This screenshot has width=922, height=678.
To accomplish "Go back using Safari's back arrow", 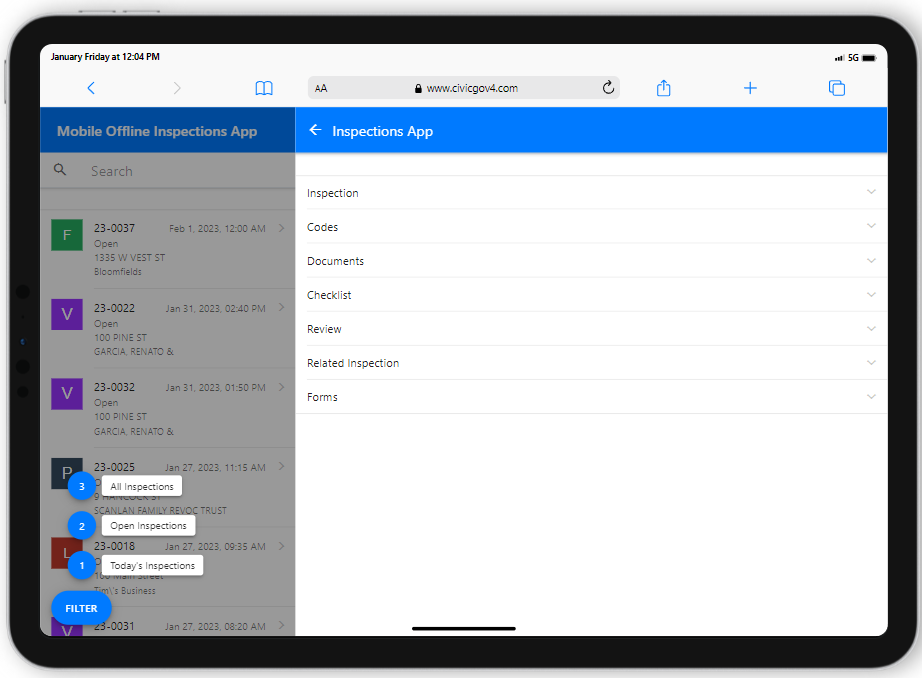I will click(91, 88).
